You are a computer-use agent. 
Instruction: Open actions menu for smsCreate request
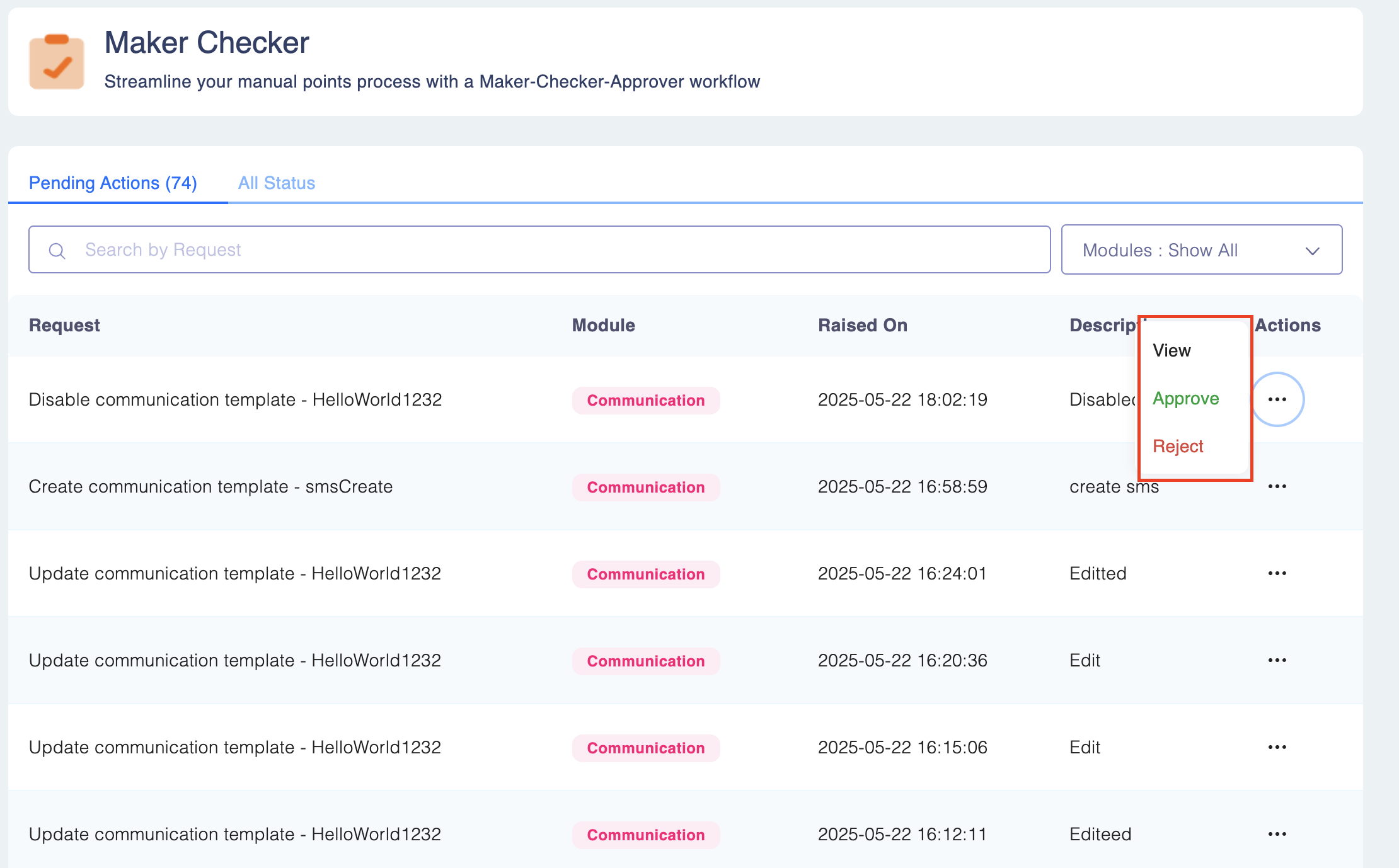tap(1277, 486)
